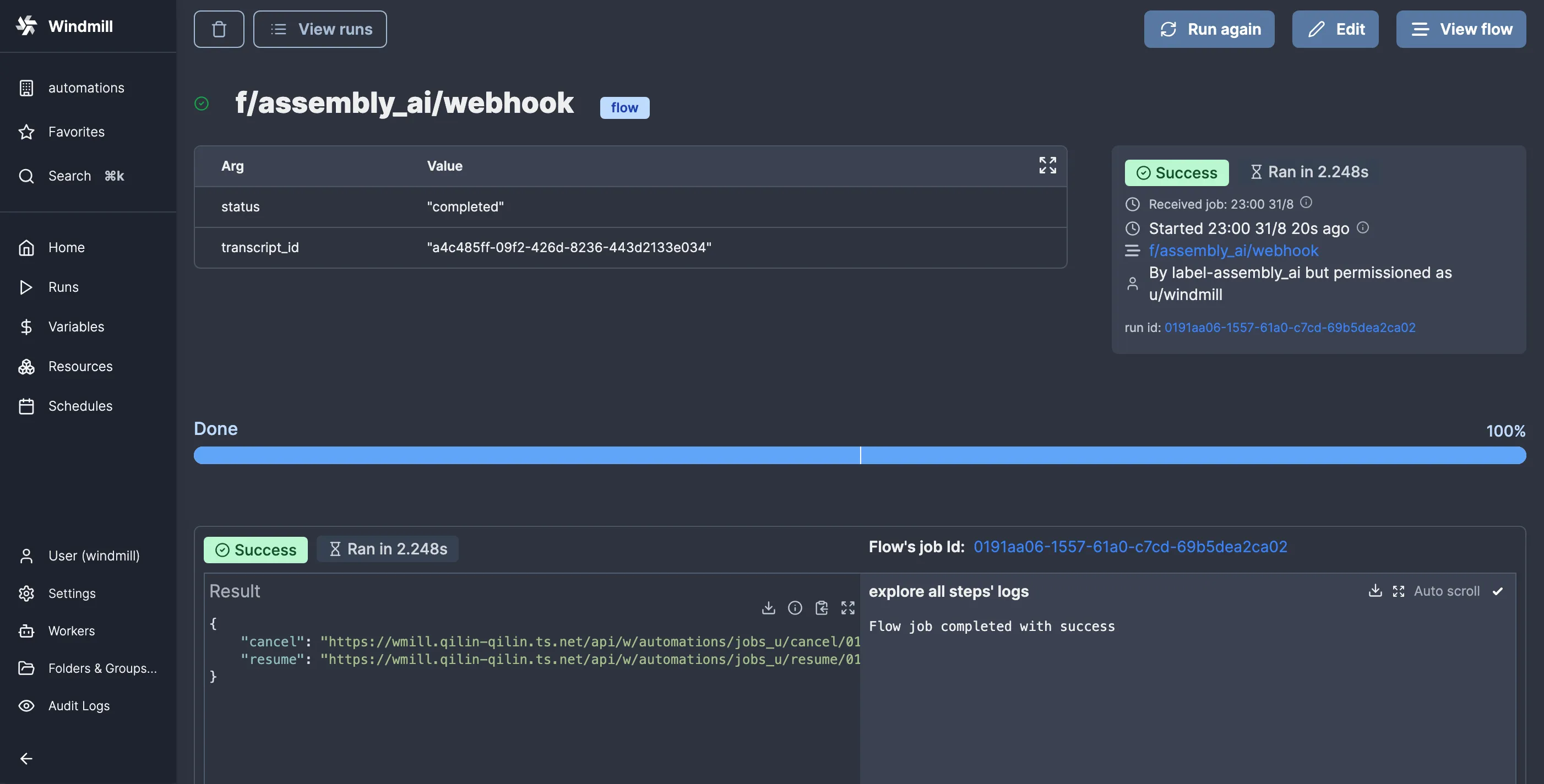Viewport: 1544px width, 784px height.
Task: Copy result to clipboard icon
Action: 821,608
